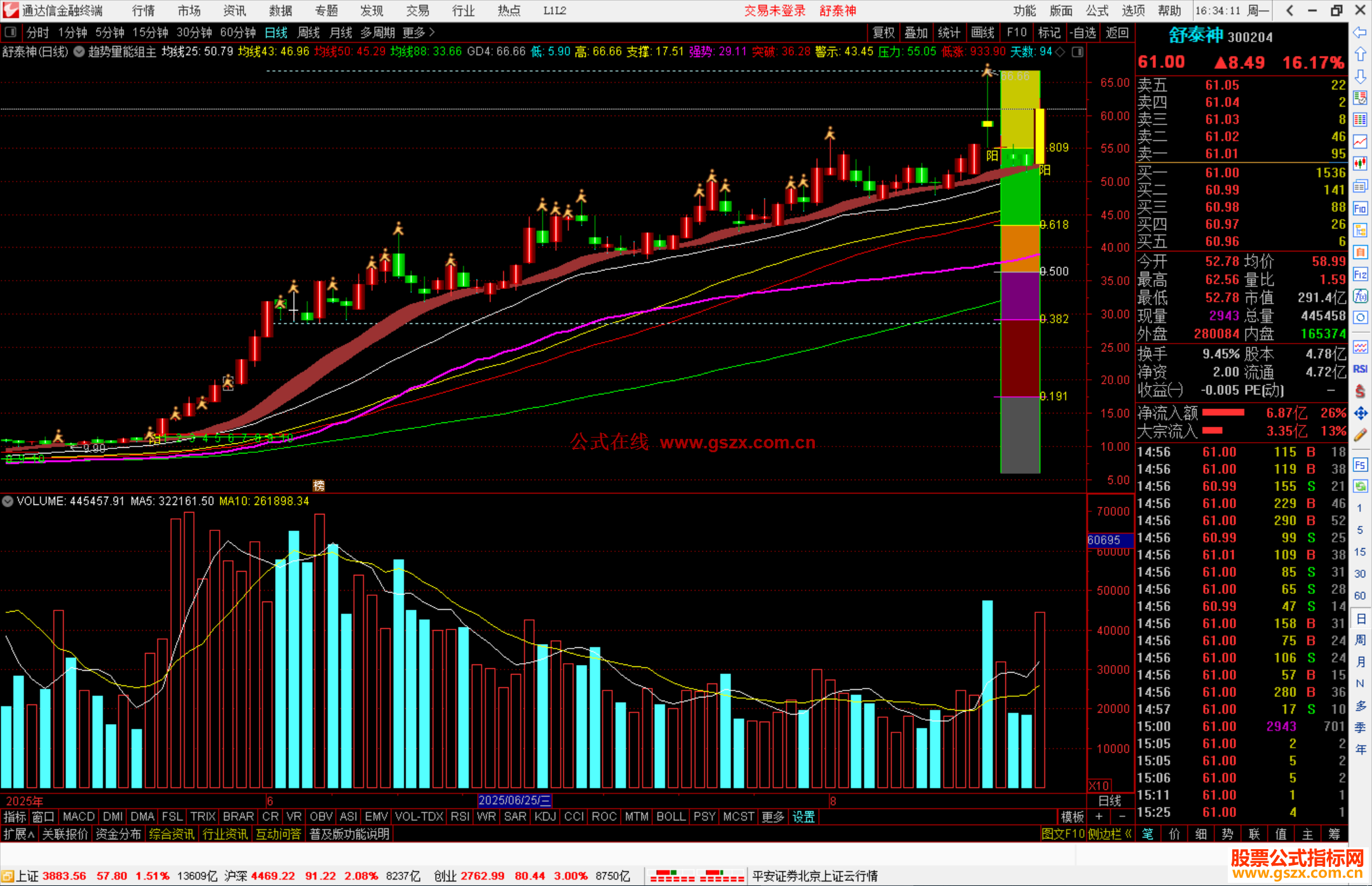Click the orange document sidebar icon
1372x886 pixels.
[x=1360, y=252]
